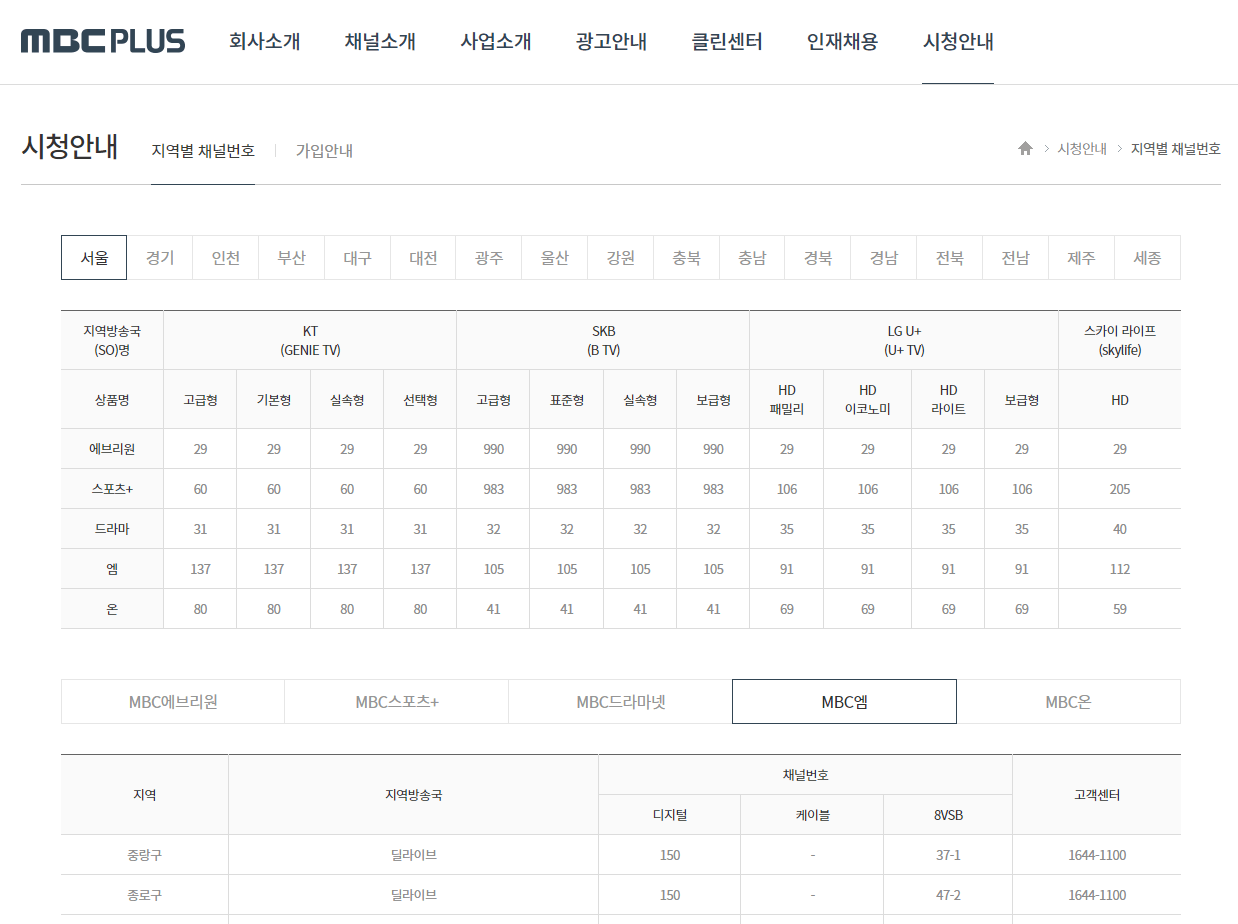Image resolution: width=1238 pixels, height=924 pixels.
Task: Select the 충남 region tab
Action: click(x=752, y=257)
